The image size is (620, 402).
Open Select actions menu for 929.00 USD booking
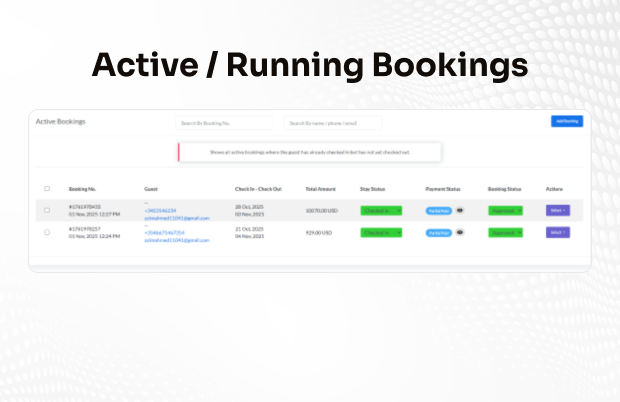[558, 232]
